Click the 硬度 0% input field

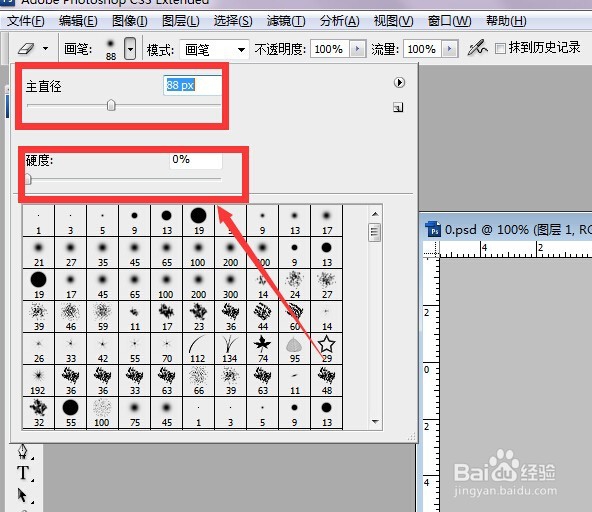coord(196,160)
